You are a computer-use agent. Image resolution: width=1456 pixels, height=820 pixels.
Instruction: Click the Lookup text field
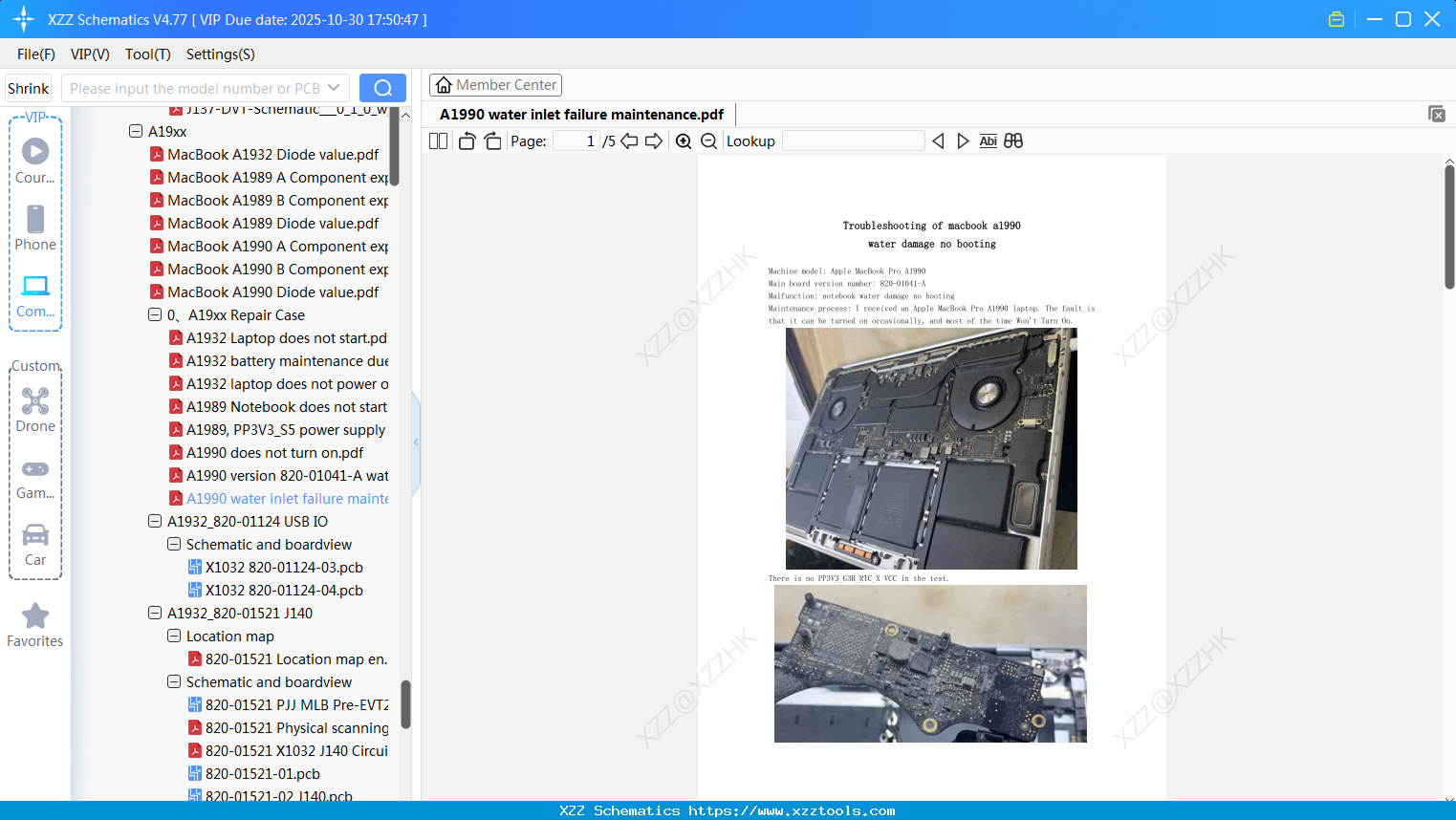pyautogui.click(x=853, y=141)
